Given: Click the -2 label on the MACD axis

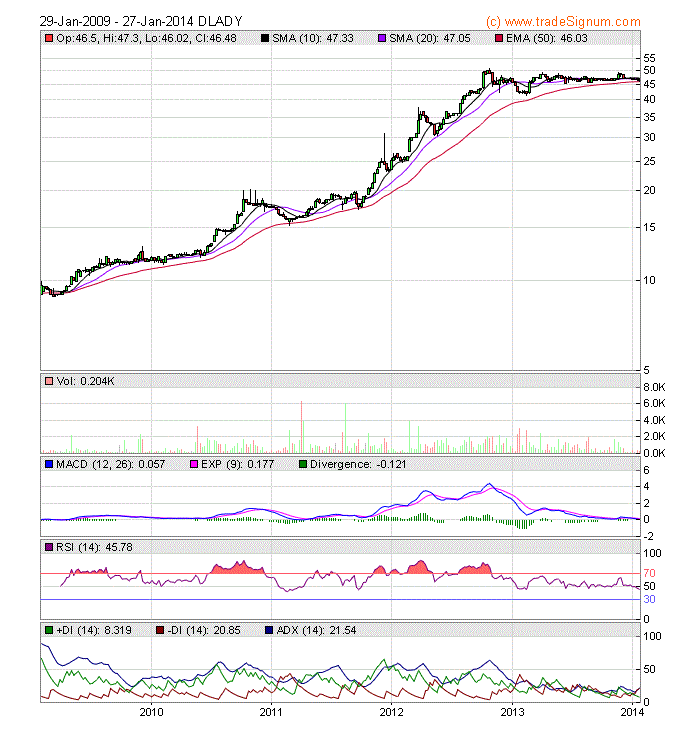Looking at the screenshot, I should (x=648, y=536).
